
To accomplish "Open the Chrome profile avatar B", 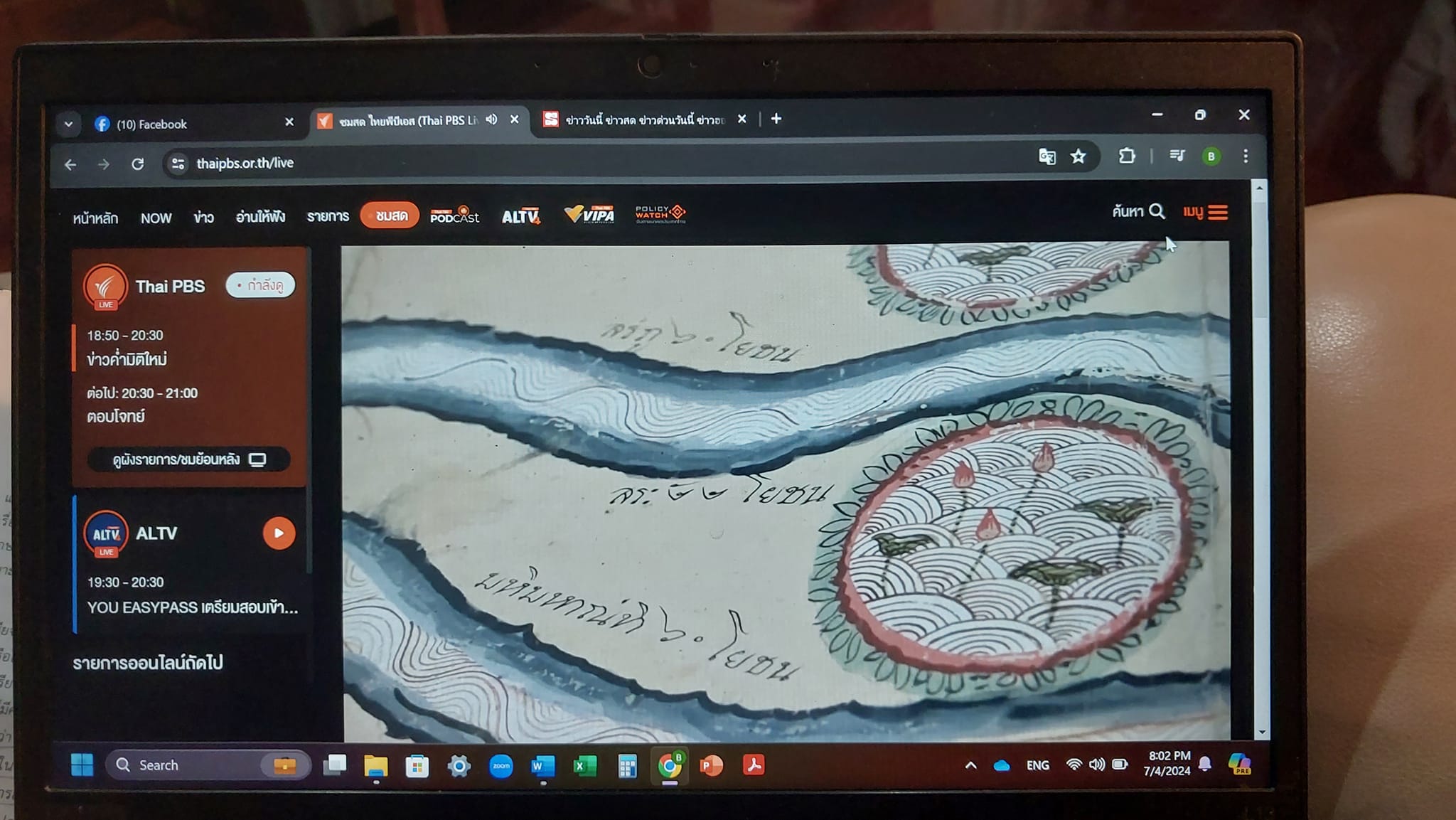I will click(1211, 156).
